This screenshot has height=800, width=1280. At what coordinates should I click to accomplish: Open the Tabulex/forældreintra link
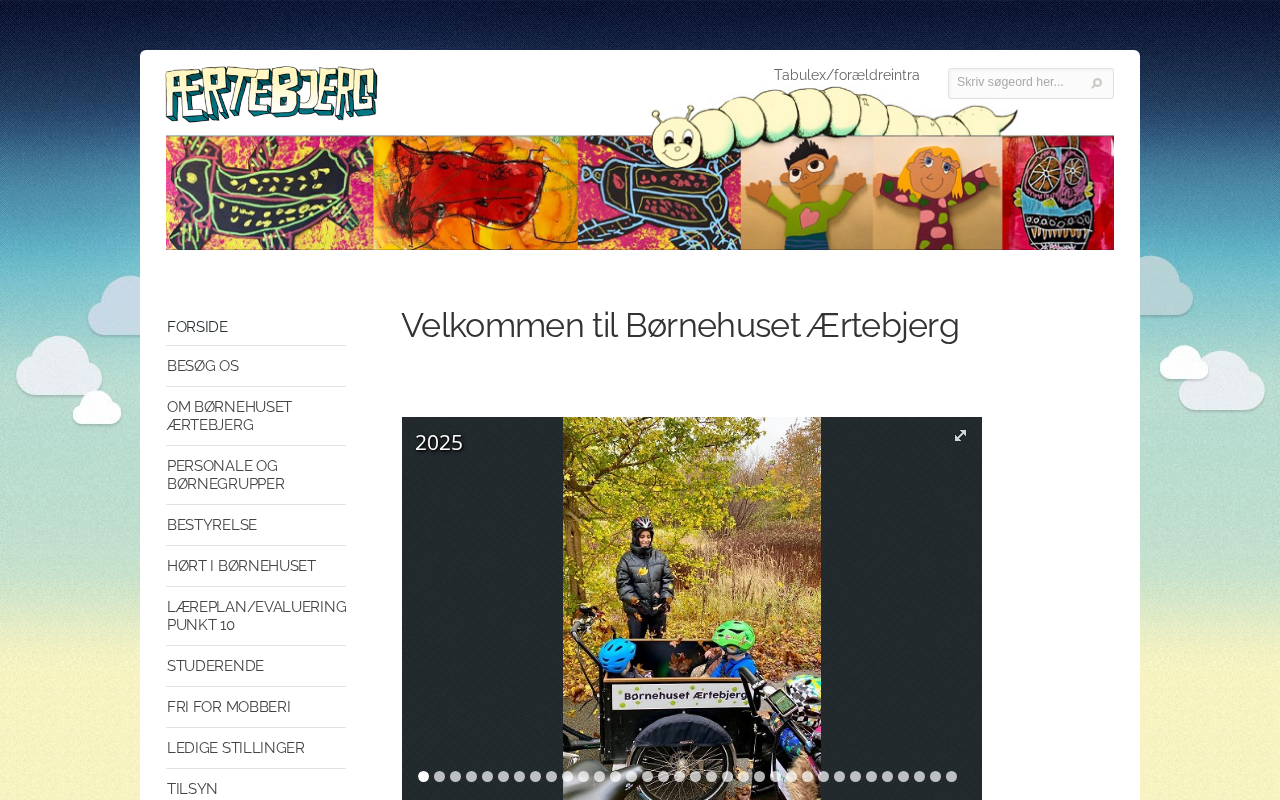click(846, 75)
